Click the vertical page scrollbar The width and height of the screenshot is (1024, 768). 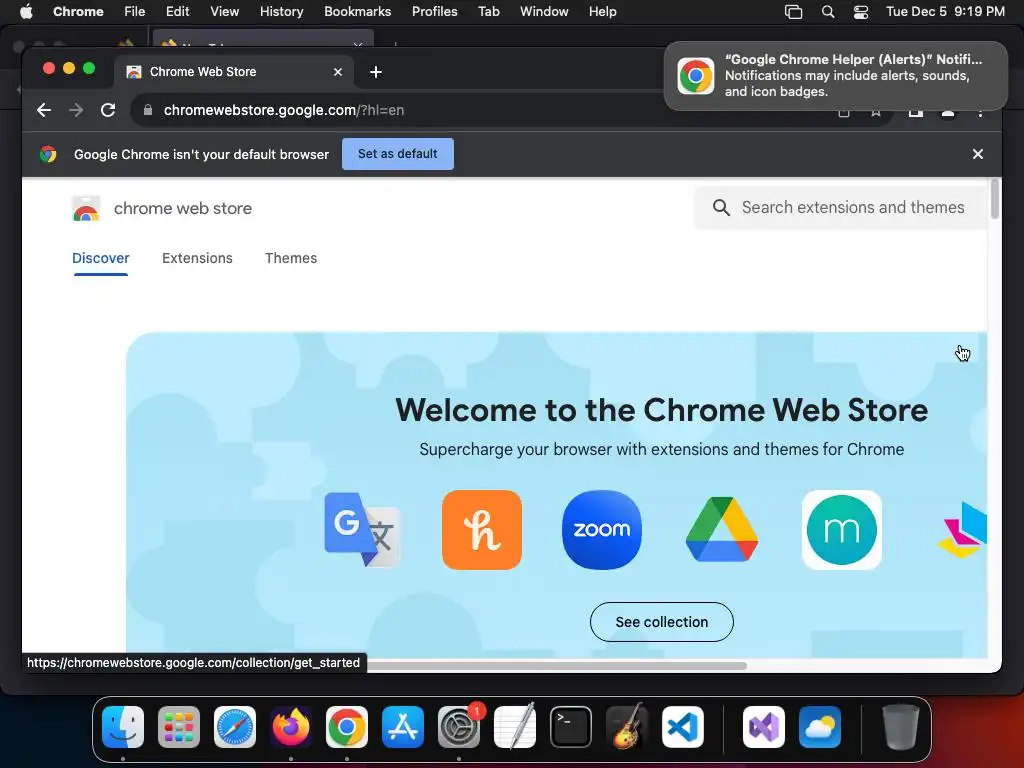995,199
